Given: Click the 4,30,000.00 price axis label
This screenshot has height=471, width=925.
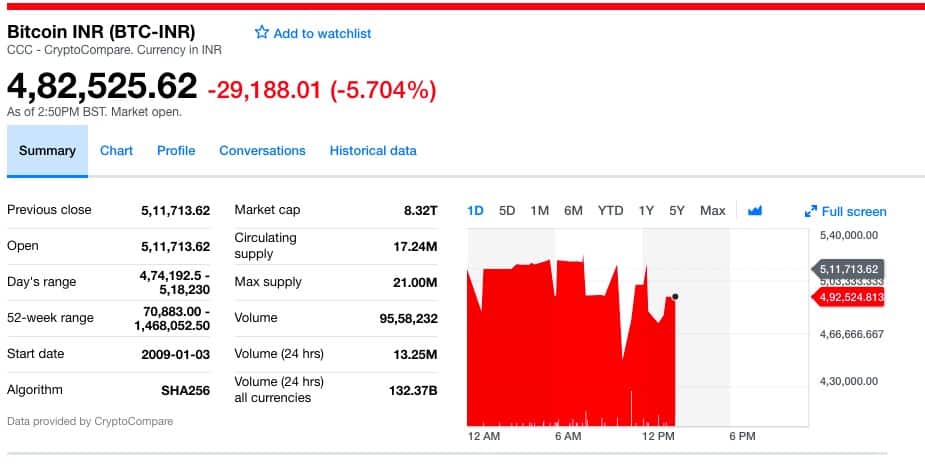Looking at the screenshot, I should click(849, 381).
